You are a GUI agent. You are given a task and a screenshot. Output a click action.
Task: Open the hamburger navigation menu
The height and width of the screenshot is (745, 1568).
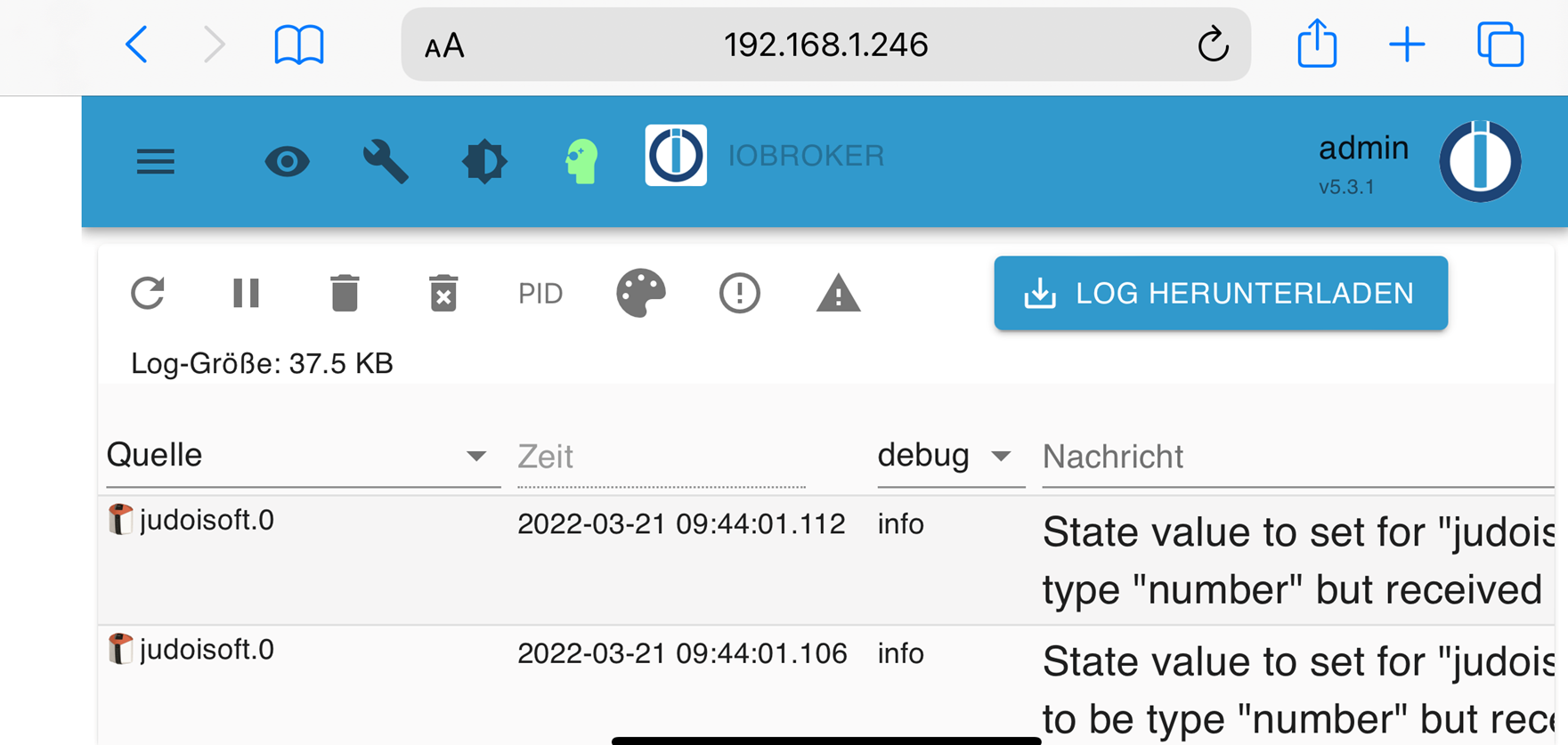(155, 162)
